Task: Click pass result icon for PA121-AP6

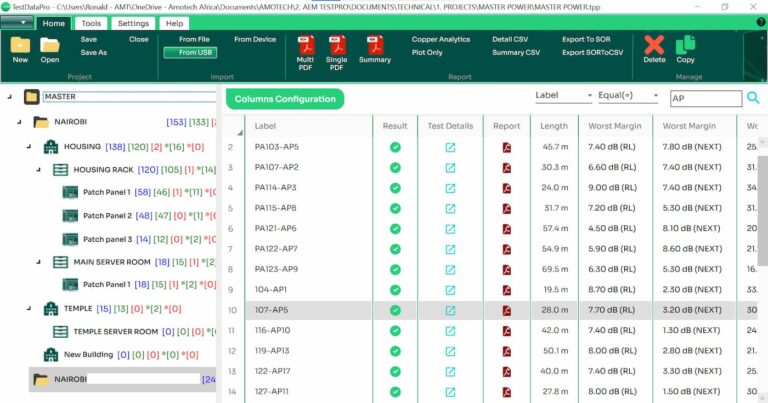Action: pyautogui.click(x=395, y=229)
